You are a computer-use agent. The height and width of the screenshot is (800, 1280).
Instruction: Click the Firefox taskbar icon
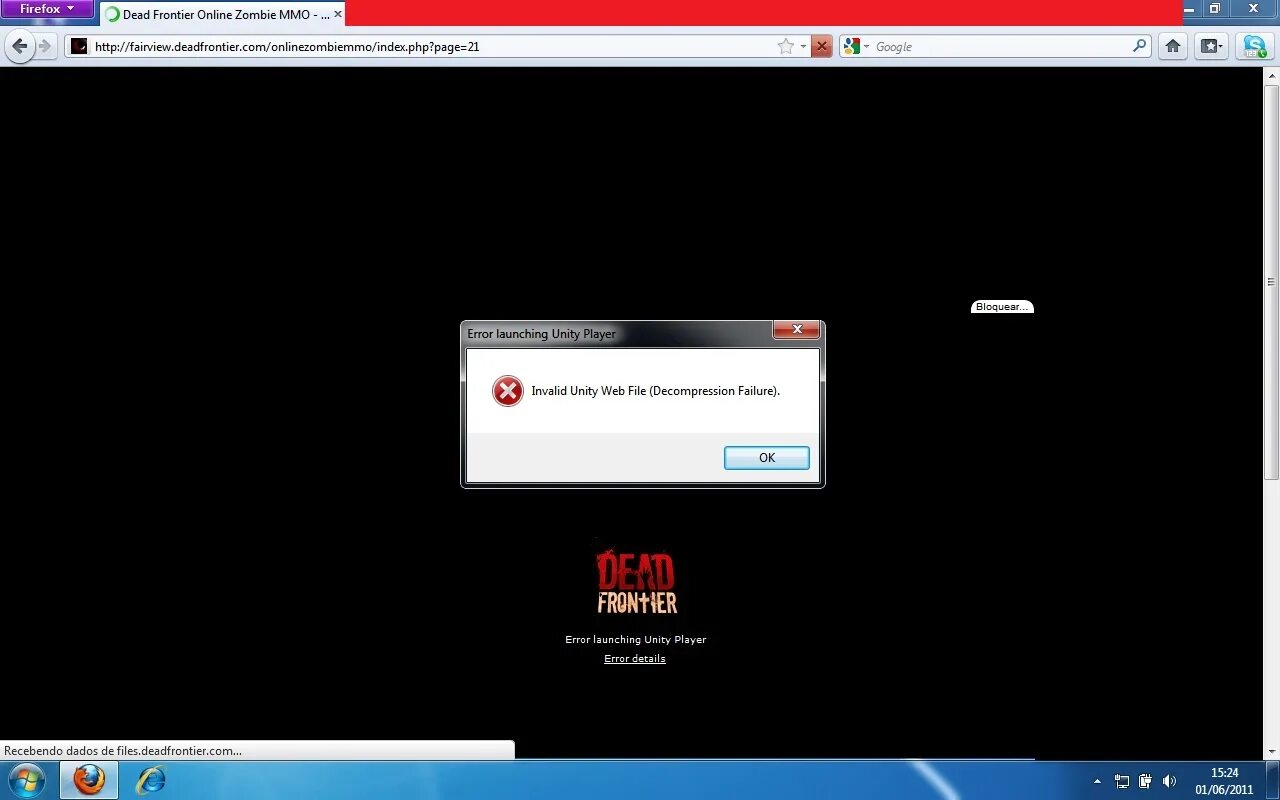click(89, 780)
